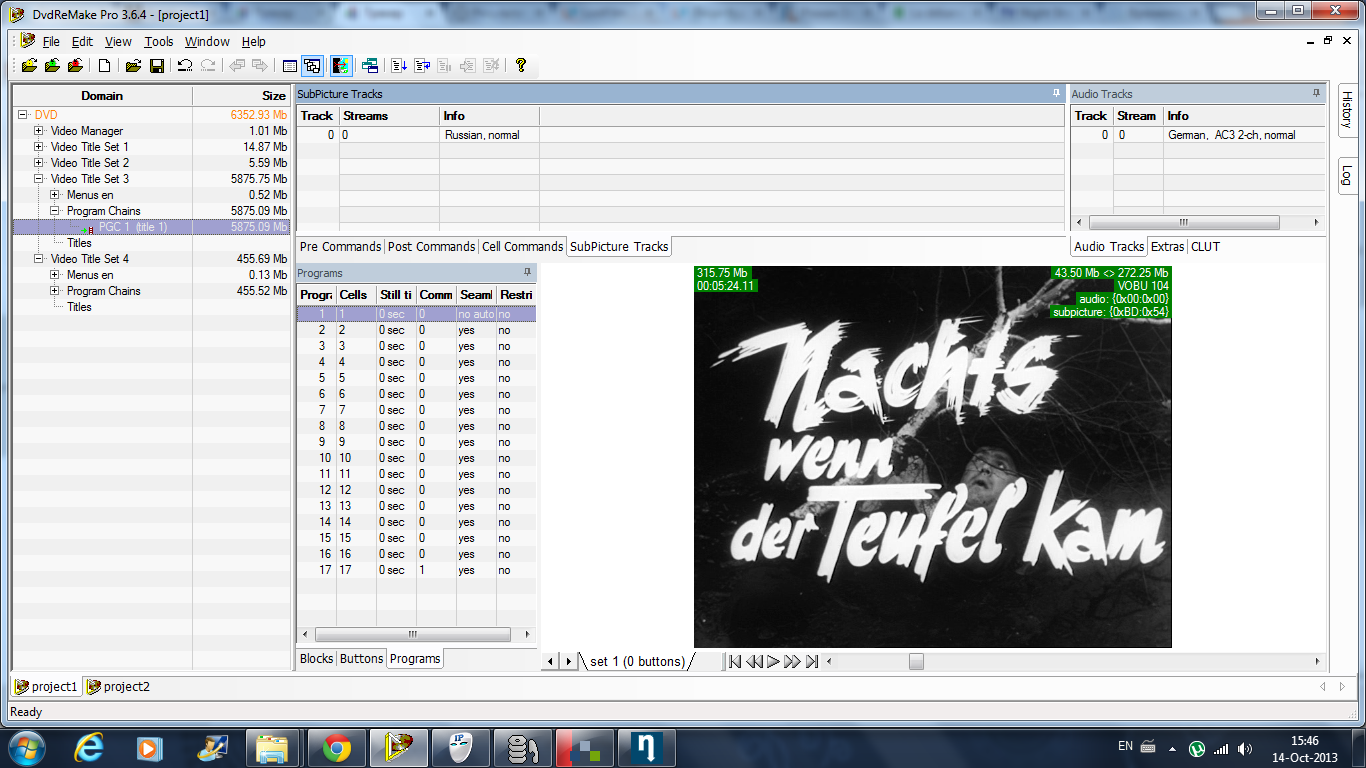Jump to last frame in preview
Screen dimensions: 1366x768
point(812,661)
